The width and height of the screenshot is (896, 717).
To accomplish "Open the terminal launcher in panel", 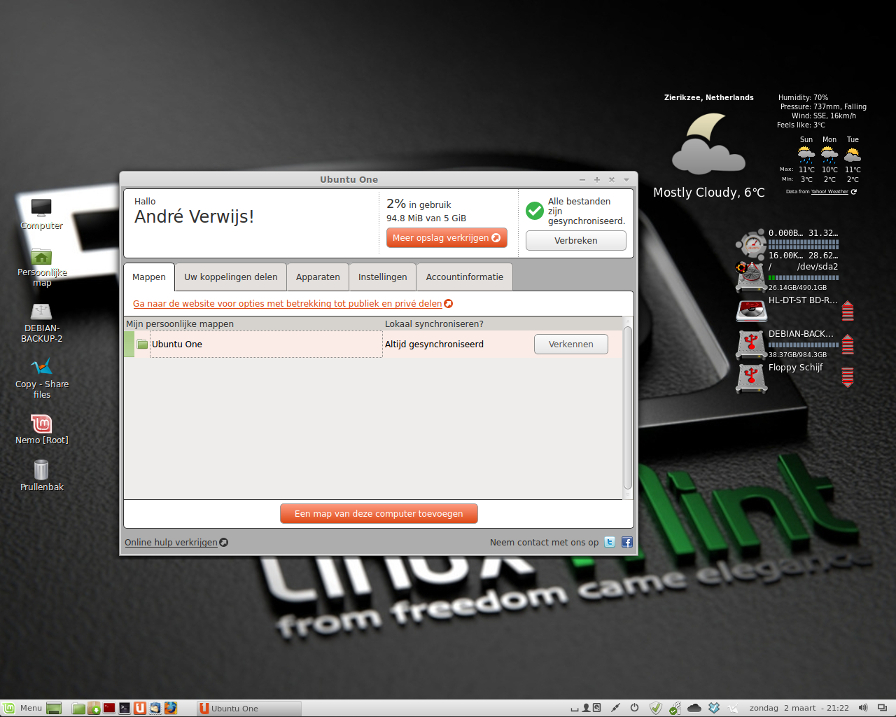I will point(124,708).
